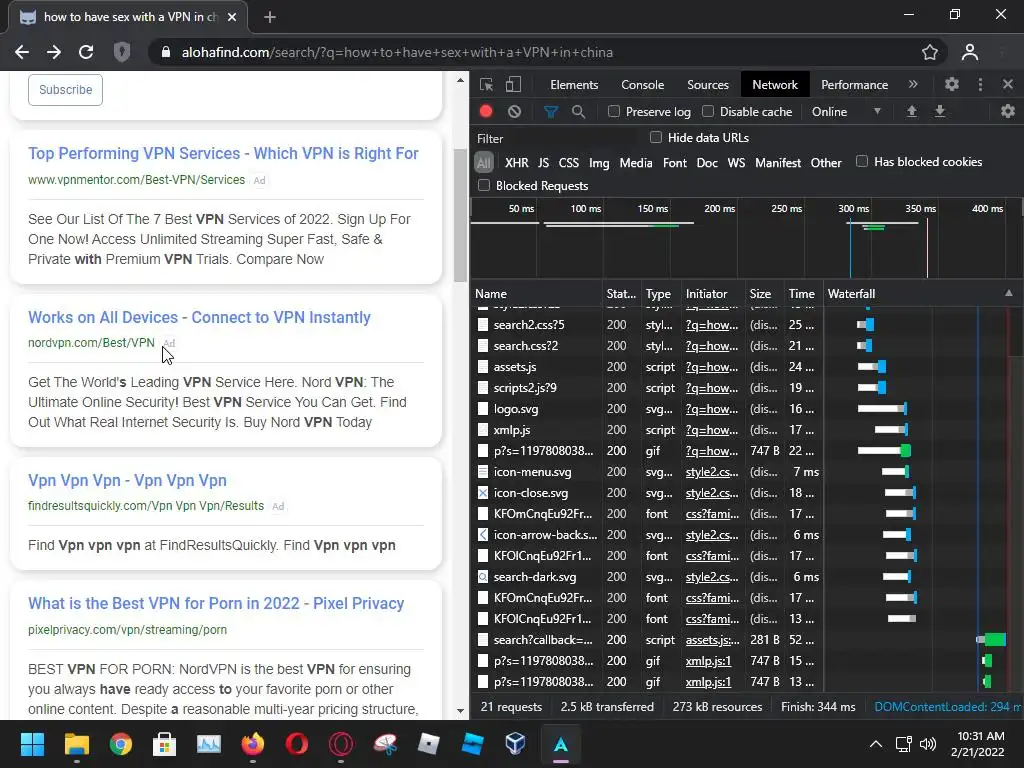This screenshot has height=768, width=1024.
Task: Filter requests by CSS type
Action: point(568,163)
